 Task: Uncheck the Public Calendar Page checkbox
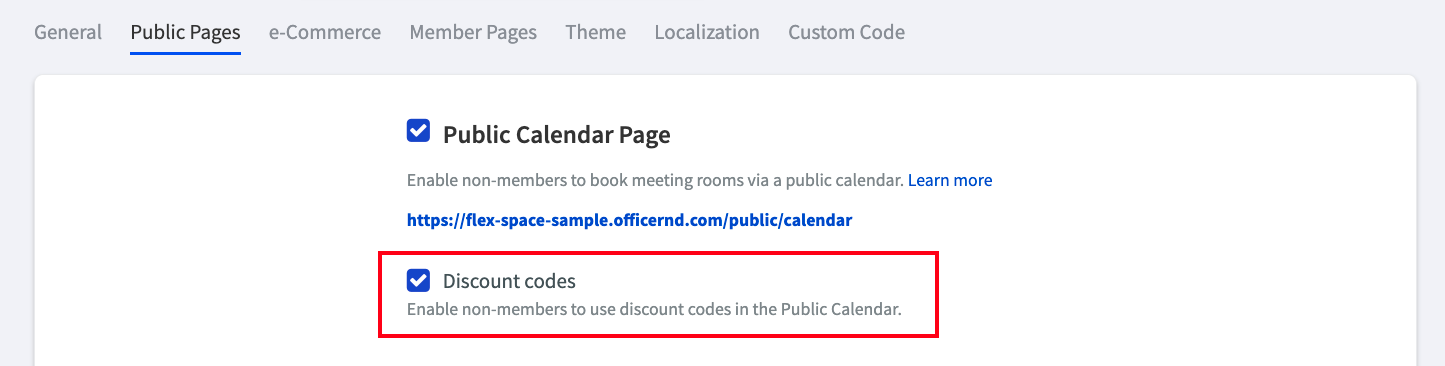pyautogui.click(x=418, y=131)
